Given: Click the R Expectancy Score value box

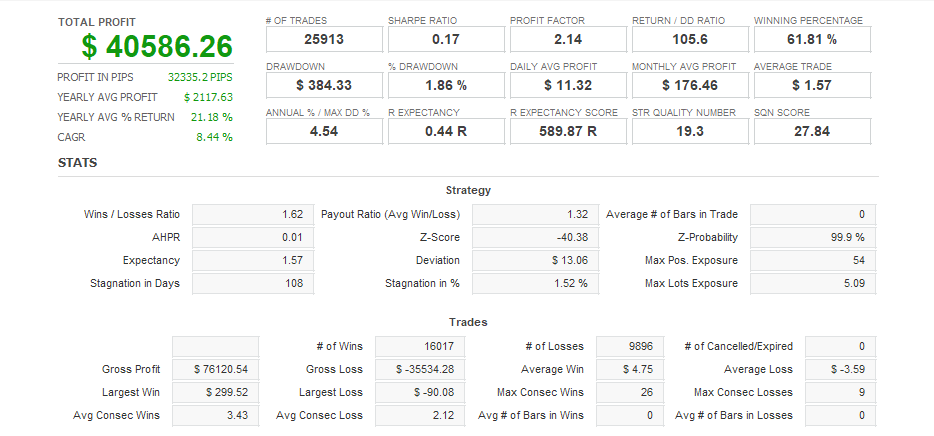Looking at the screenshot, I should click(x=568, y=131).
